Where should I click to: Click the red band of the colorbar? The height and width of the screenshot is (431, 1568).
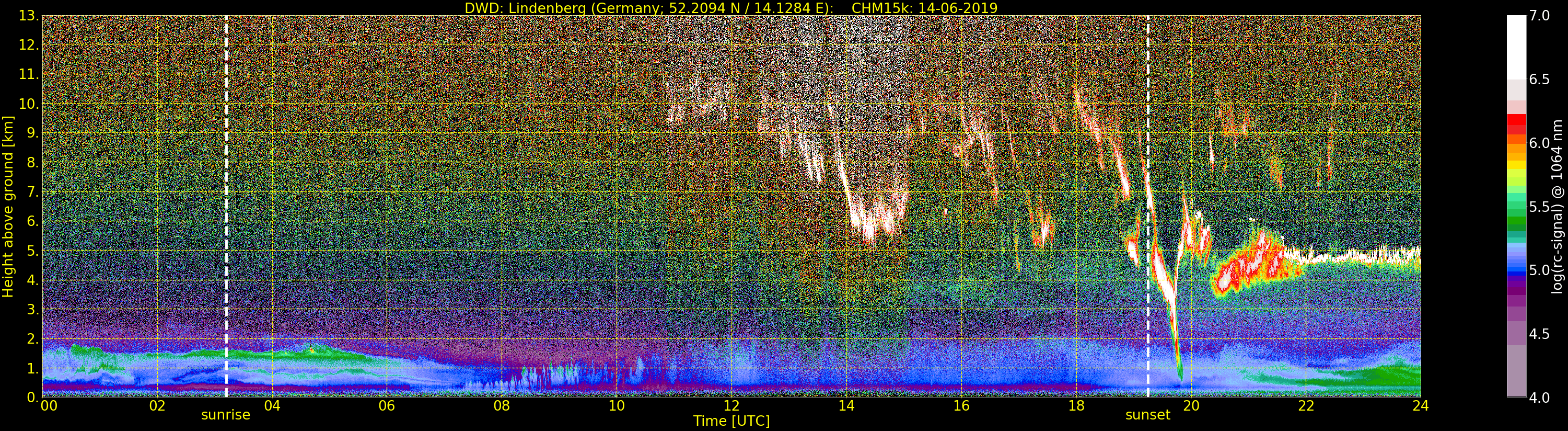(x=1516, y=124)
